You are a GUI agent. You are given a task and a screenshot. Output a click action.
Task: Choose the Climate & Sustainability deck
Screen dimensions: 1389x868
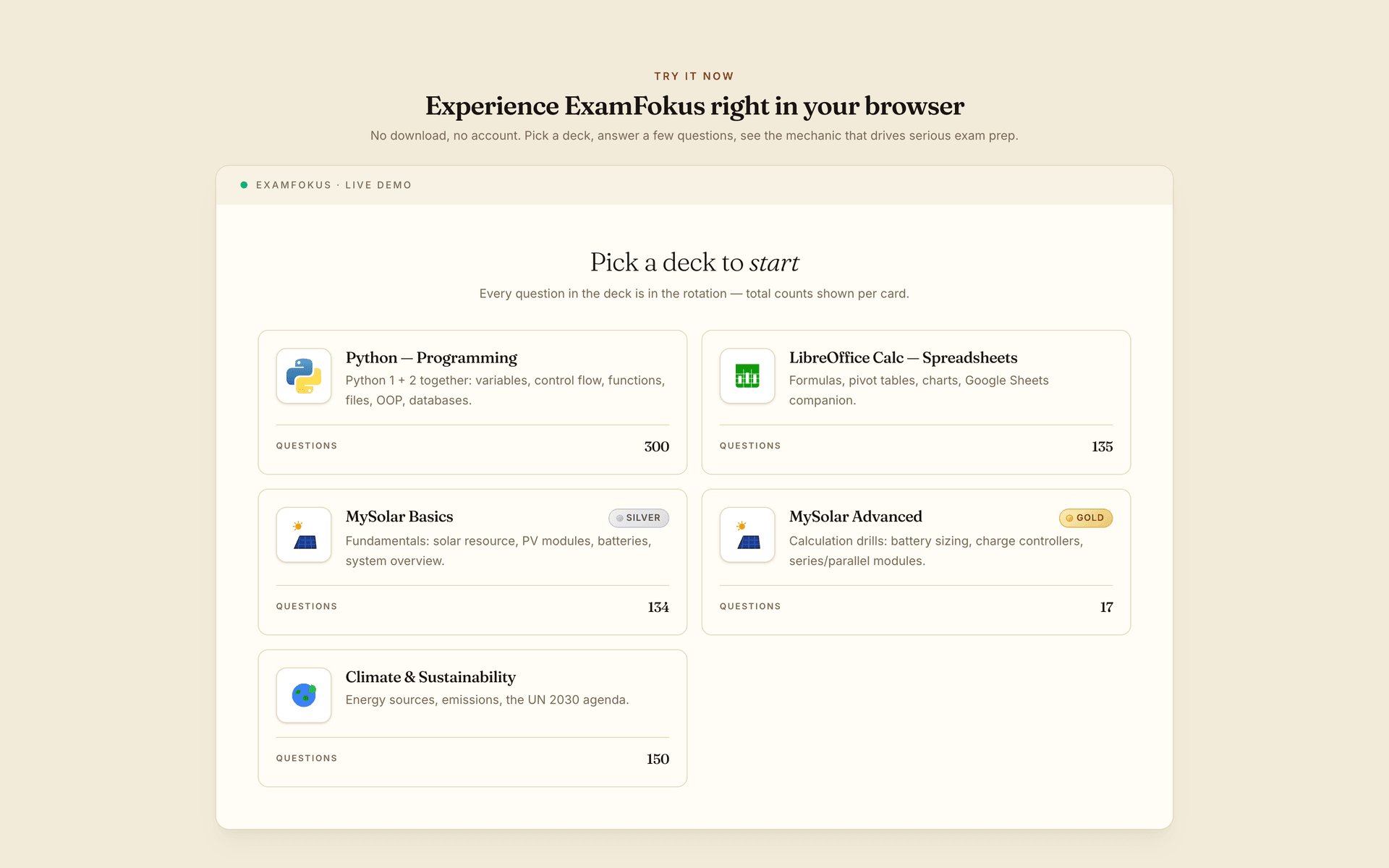[x=472, y=718]
